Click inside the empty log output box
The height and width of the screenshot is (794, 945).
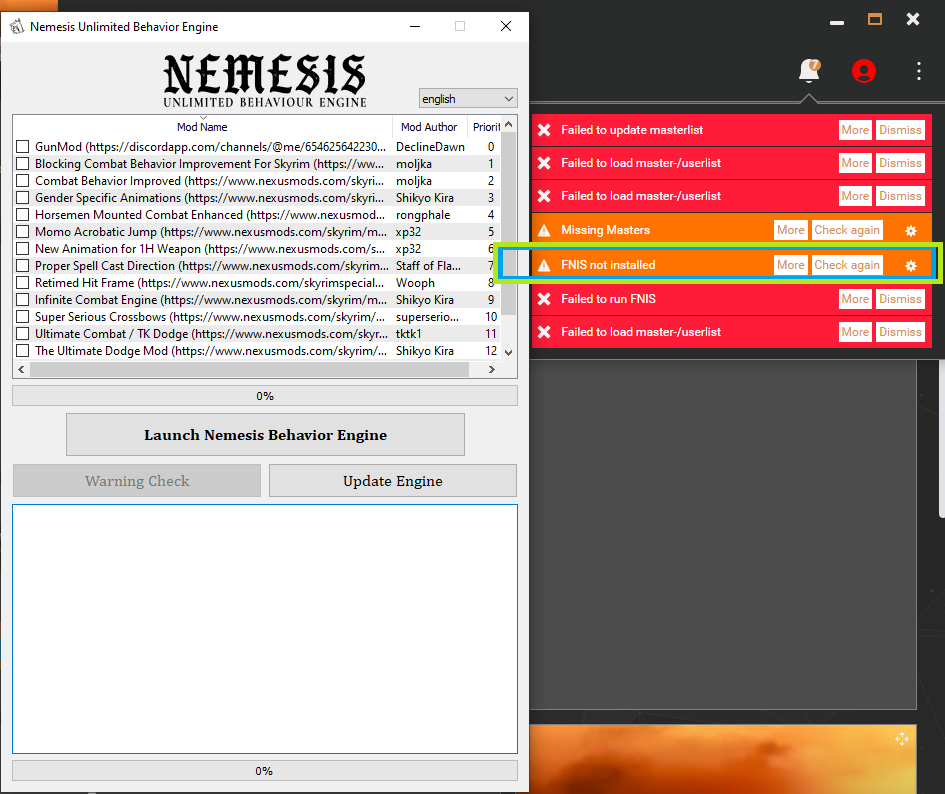point(265,629)
